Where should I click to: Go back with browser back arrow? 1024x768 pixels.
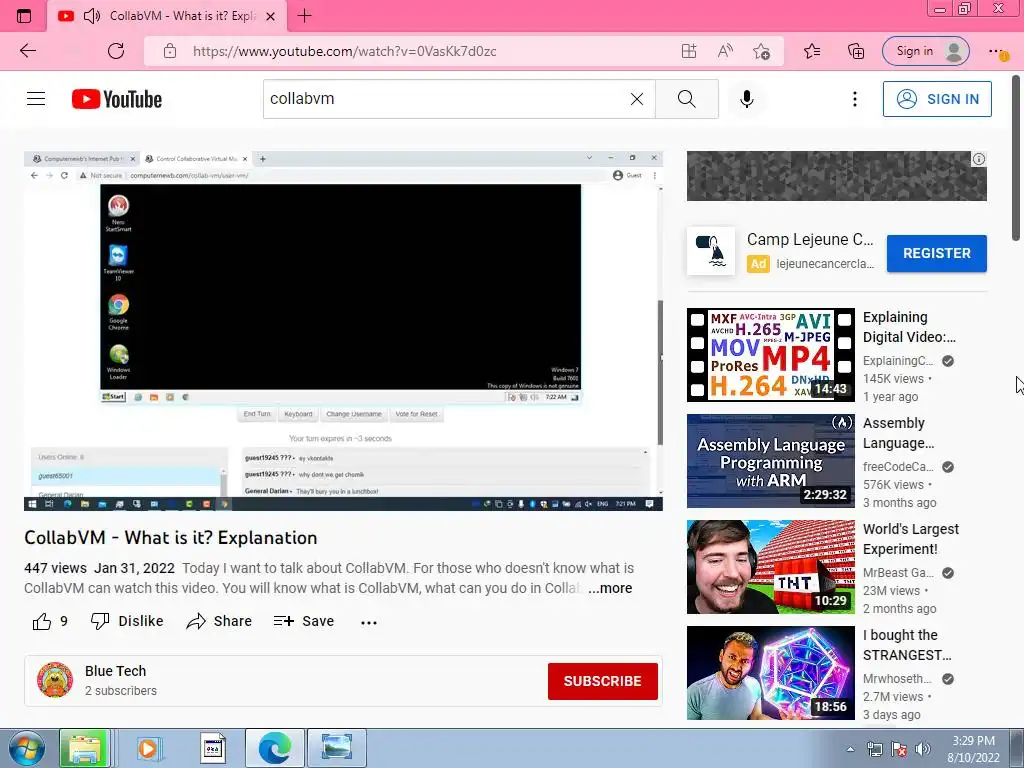tap(28, 51)
